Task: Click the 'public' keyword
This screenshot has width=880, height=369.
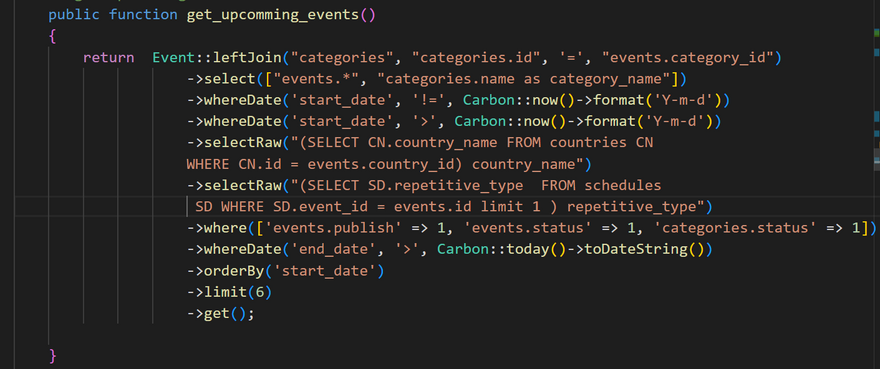Action: point(74,15)
